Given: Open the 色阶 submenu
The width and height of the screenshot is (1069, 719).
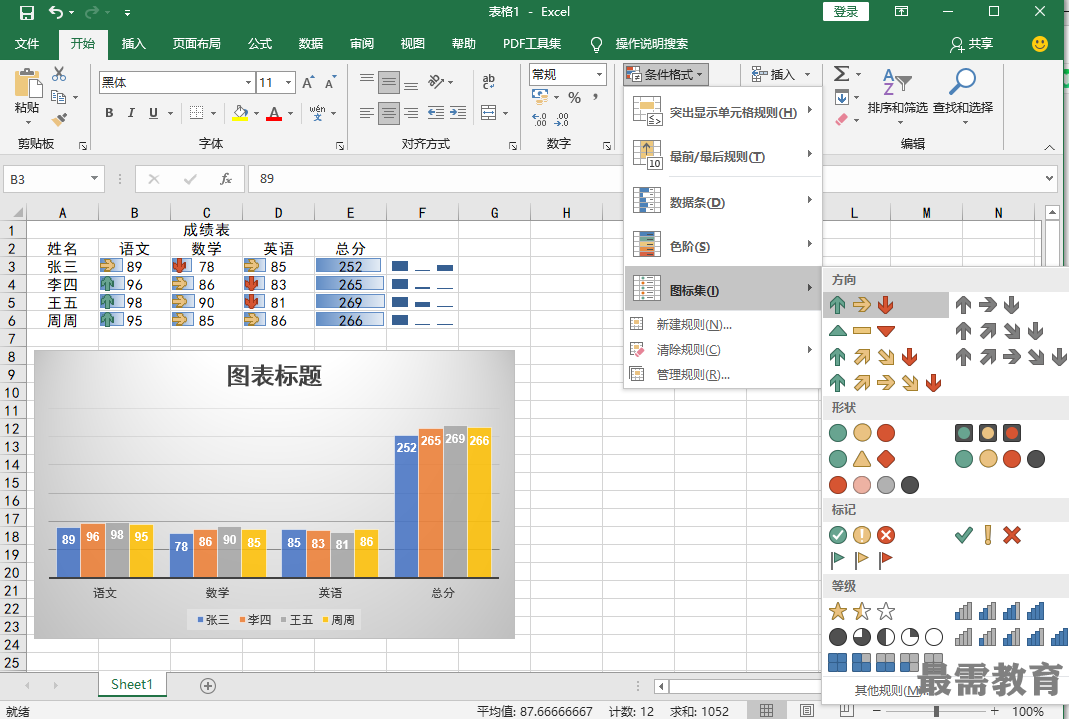Looking at the screenshot, I should (x=722, y=246).
